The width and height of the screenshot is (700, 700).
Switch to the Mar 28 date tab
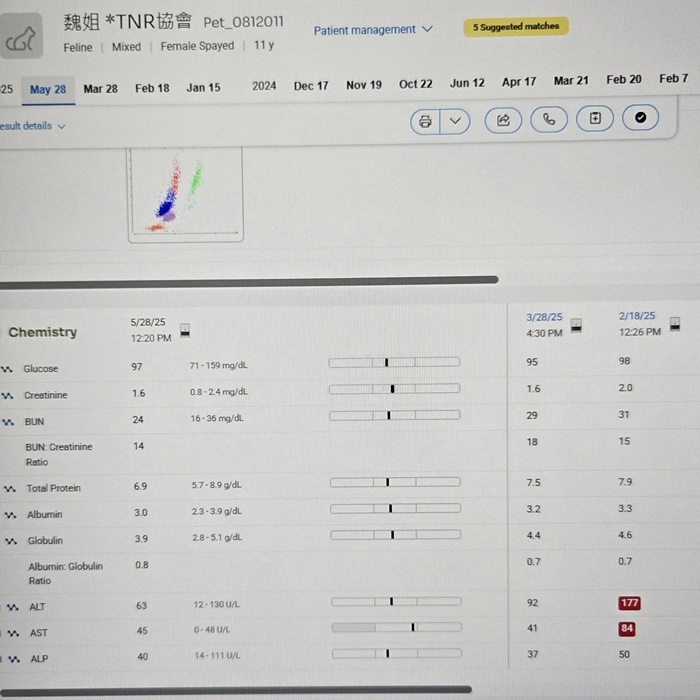[x=100, y=88]
